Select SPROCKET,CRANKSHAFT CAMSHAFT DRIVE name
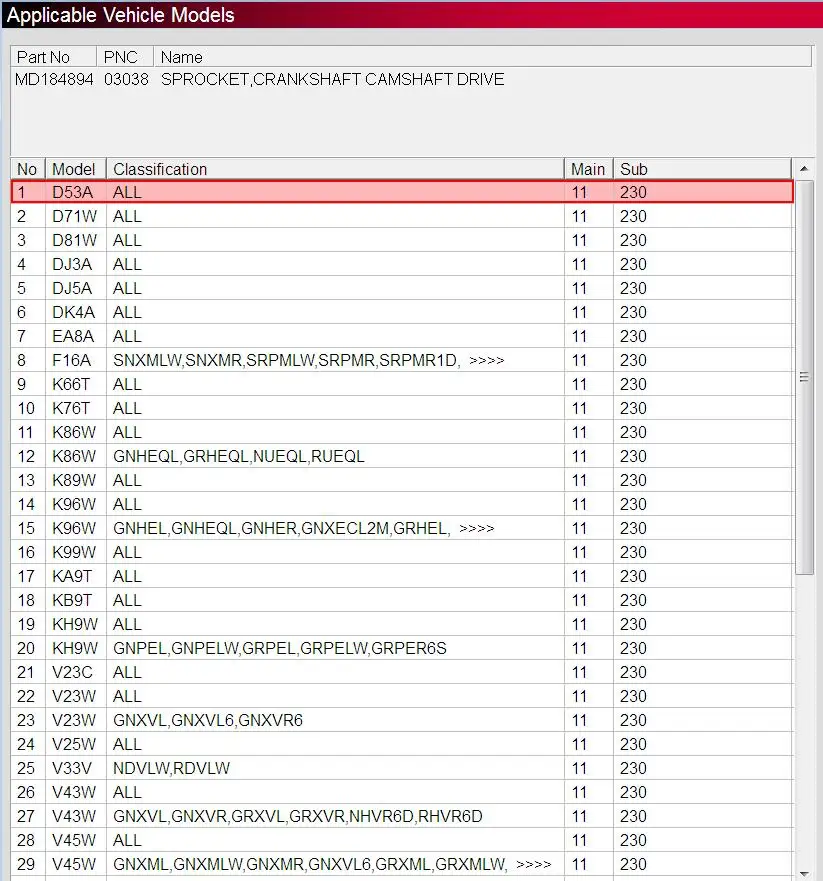This screenshot has height=881, width=823. (333, 79)
